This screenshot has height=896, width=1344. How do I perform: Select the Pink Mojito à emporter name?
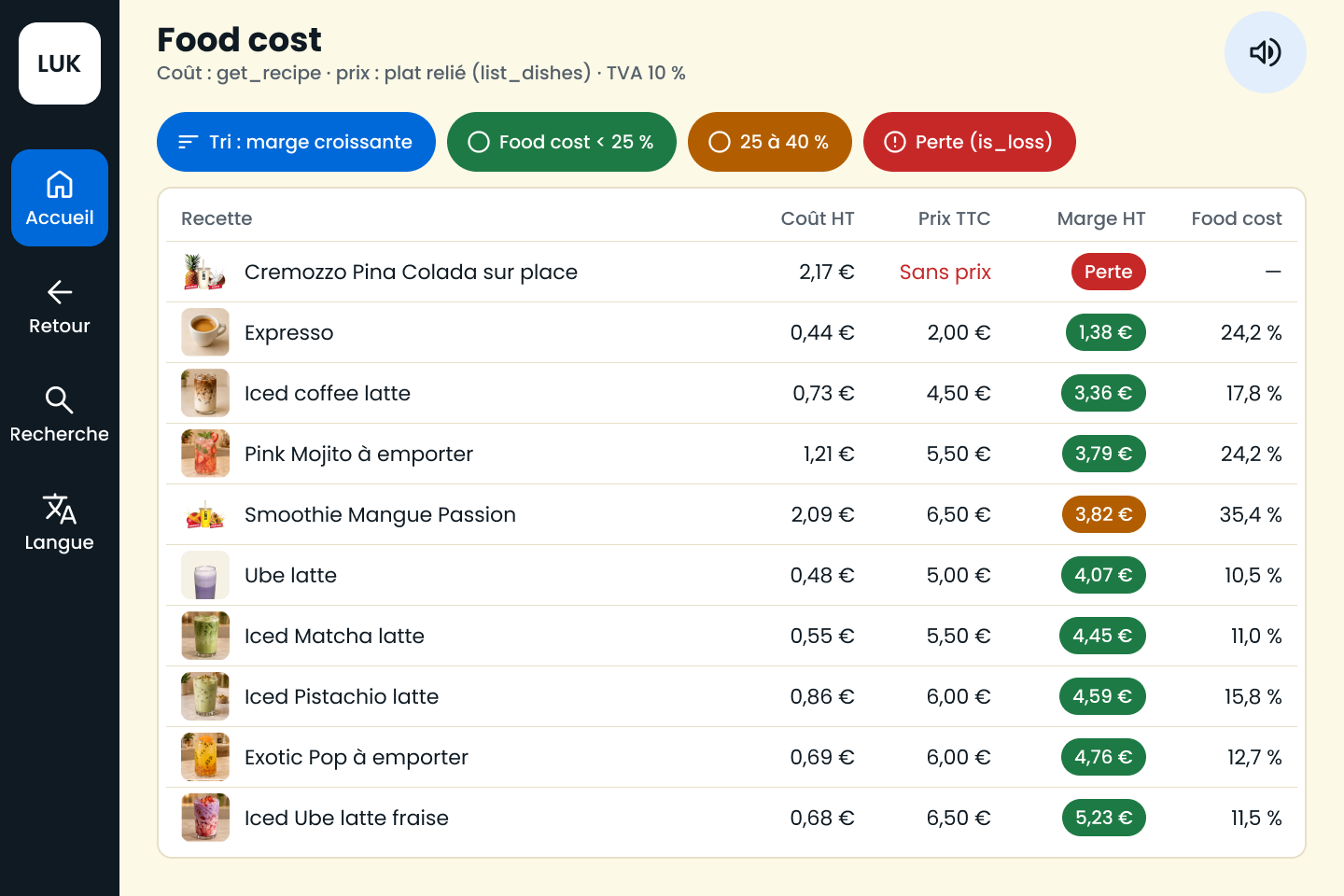pos(358,454)
